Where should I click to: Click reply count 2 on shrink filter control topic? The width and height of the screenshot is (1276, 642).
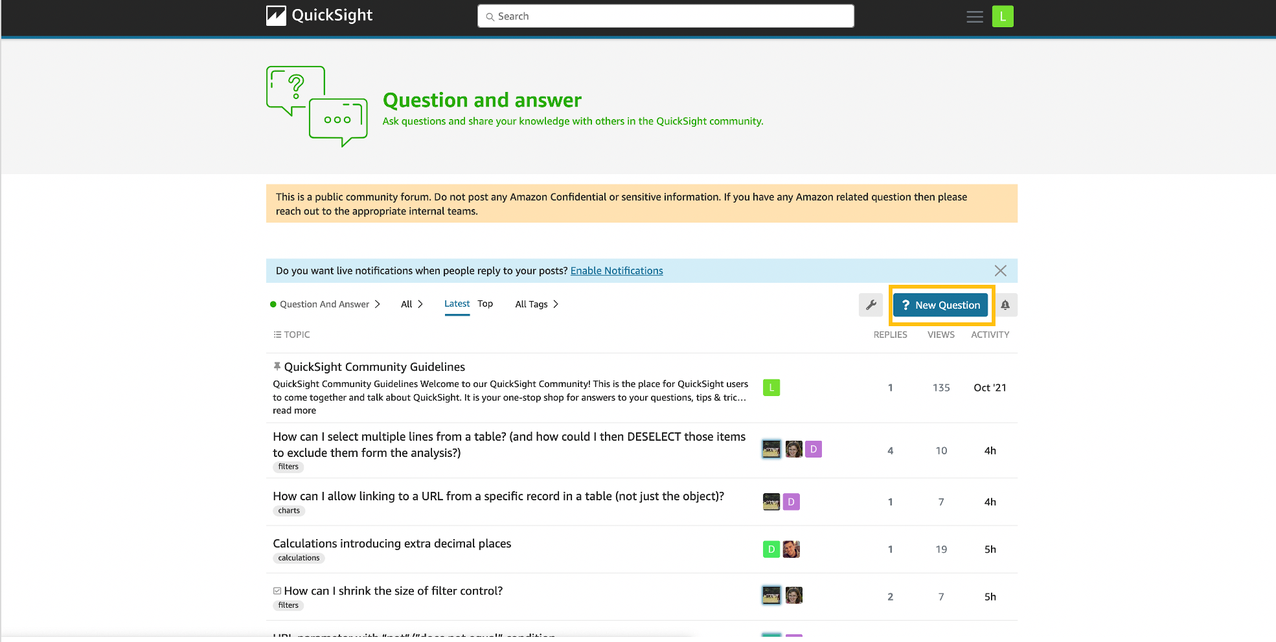890,597
